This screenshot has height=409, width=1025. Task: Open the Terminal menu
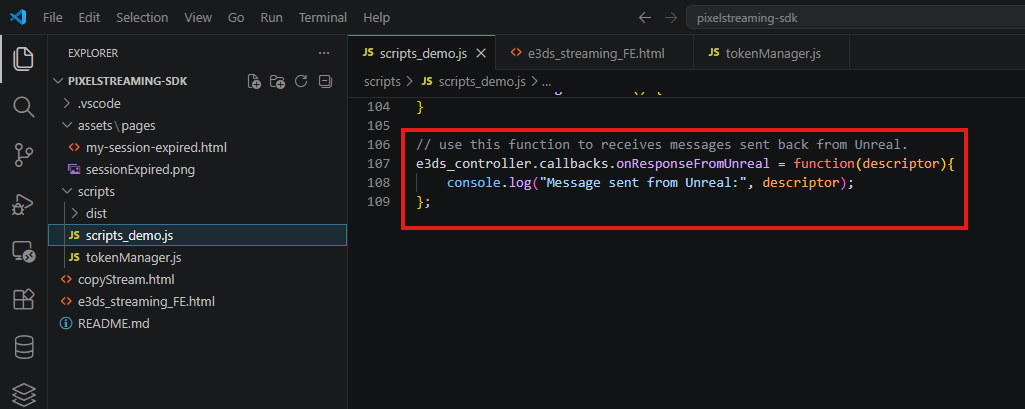pyautogui.click(x=323, y=18)
